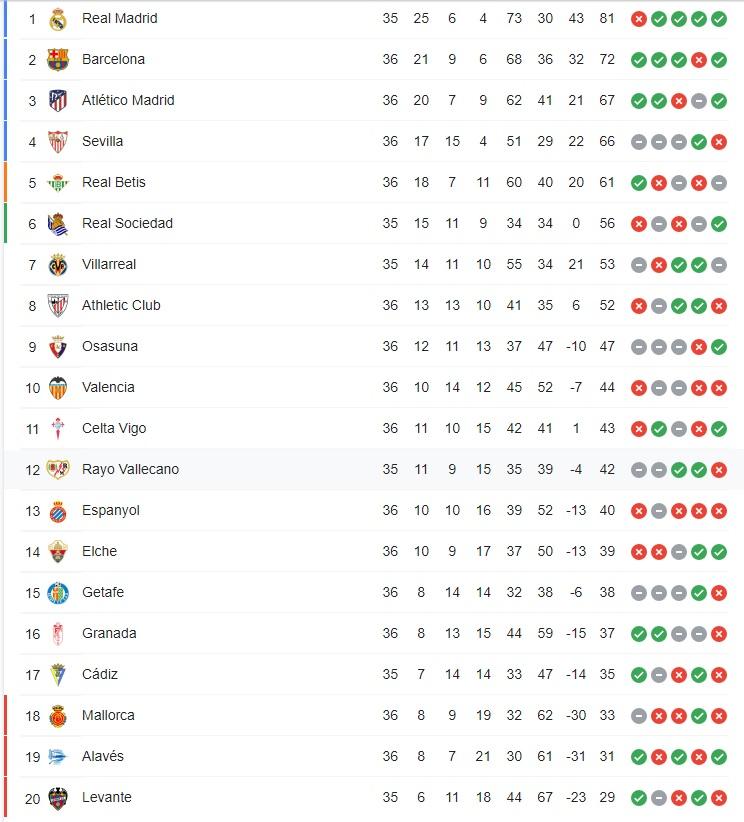Select the Barcelona club badge

(57, 59)
